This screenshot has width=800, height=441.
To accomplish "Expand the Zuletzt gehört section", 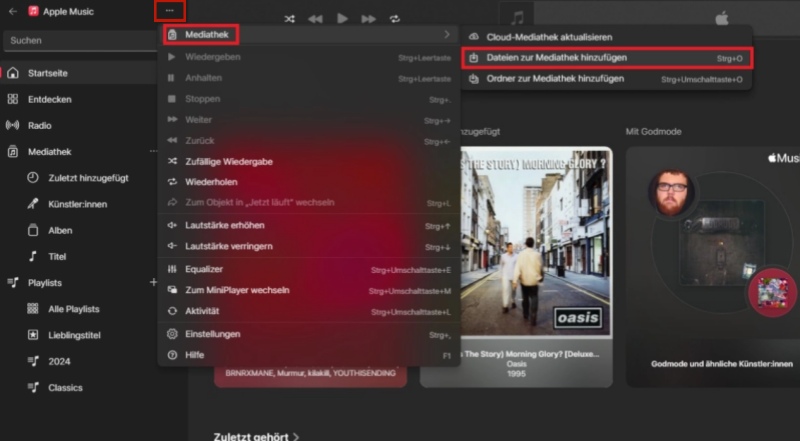I will [256, 436].
